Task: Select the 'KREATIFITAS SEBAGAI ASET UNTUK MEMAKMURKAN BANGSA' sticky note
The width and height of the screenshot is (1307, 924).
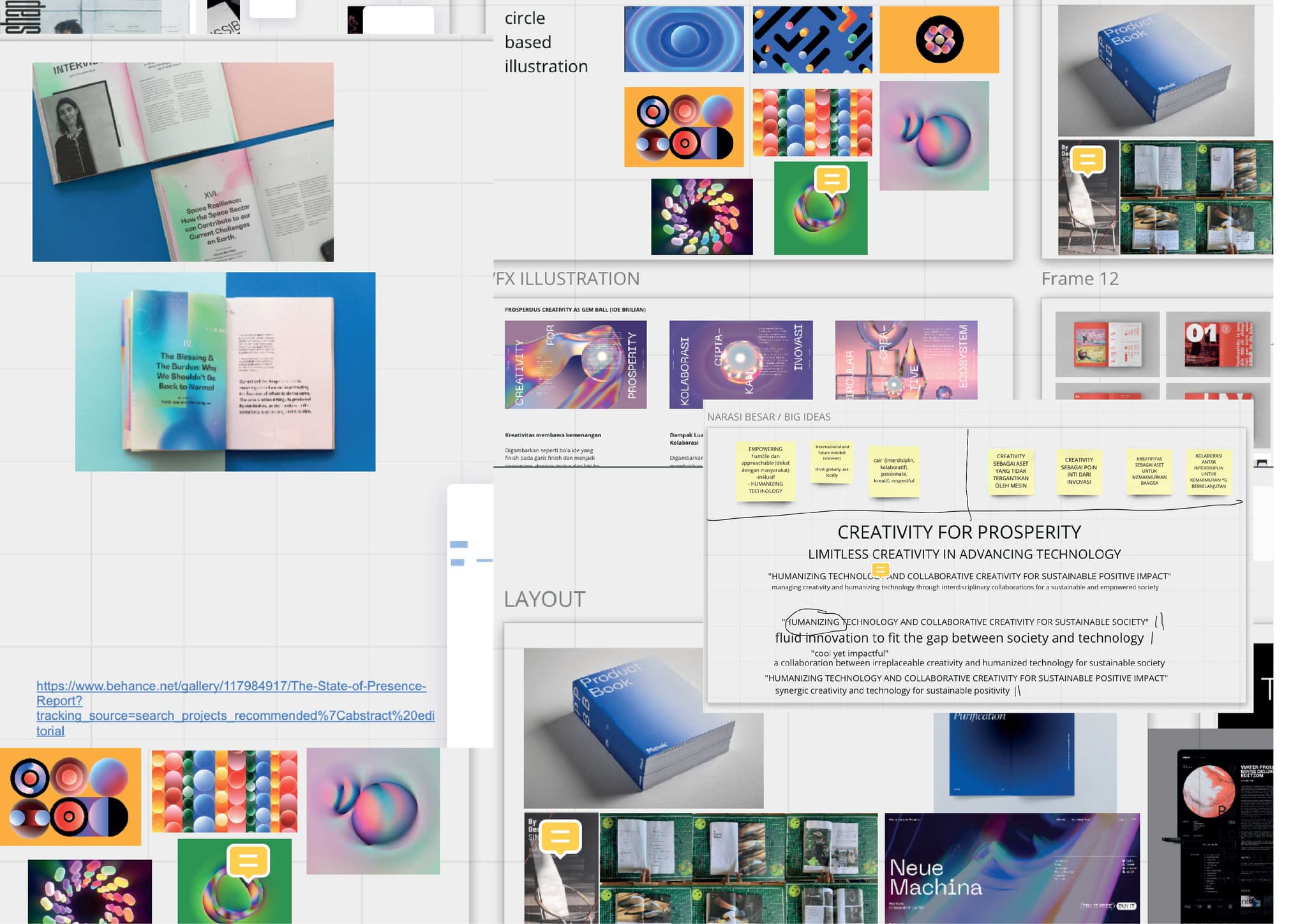Action: 1149,471
